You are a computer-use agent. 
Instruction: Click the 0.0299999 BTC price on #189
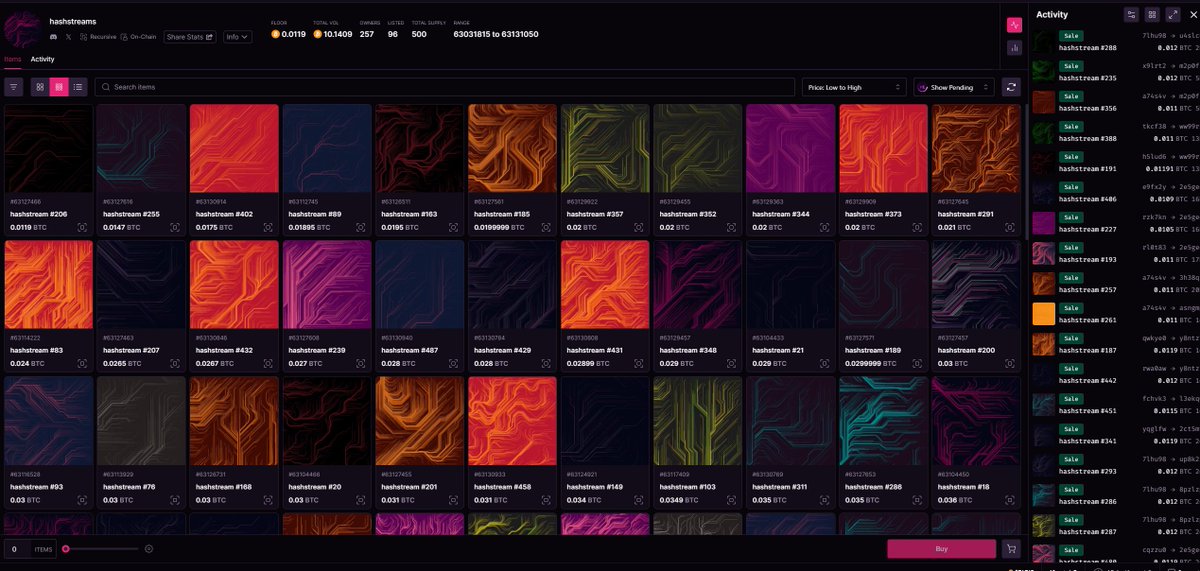click(871, 363)
